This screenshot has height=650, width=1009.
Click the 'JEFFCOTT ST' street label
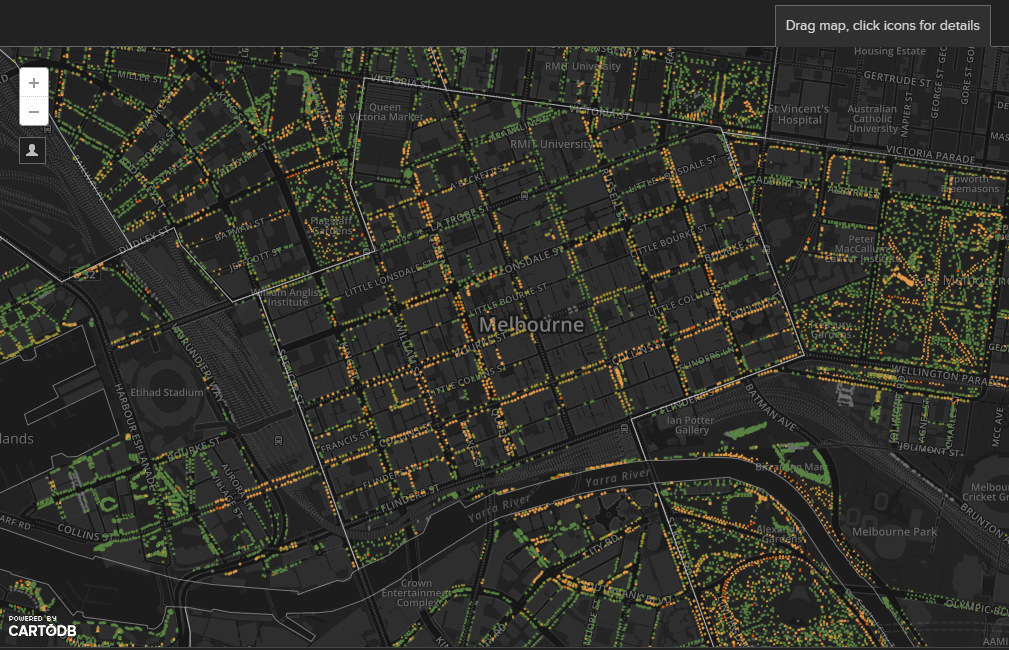point(255,258)
